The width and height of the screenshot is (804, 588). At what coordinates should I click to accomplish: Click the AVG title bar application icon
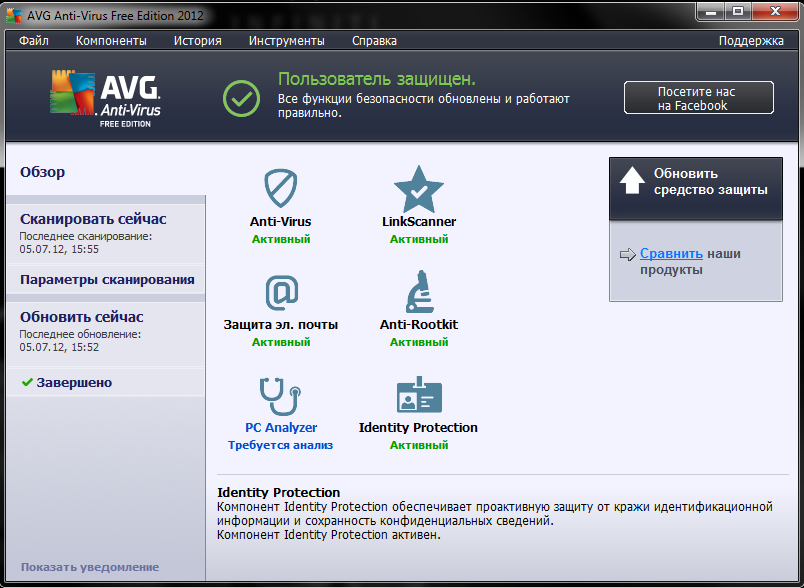[x=13, y=16]
